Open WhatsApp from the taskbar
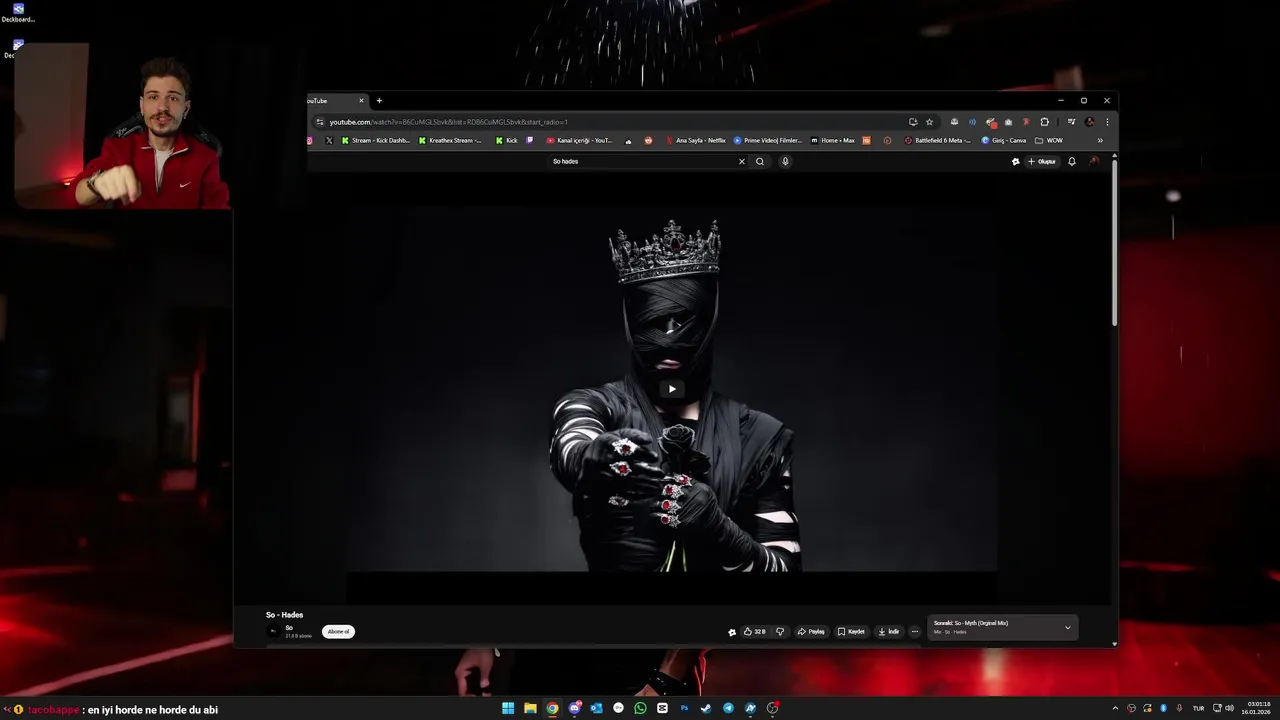This screenshot has width=1280, height=720. click(x=640, y=708)
